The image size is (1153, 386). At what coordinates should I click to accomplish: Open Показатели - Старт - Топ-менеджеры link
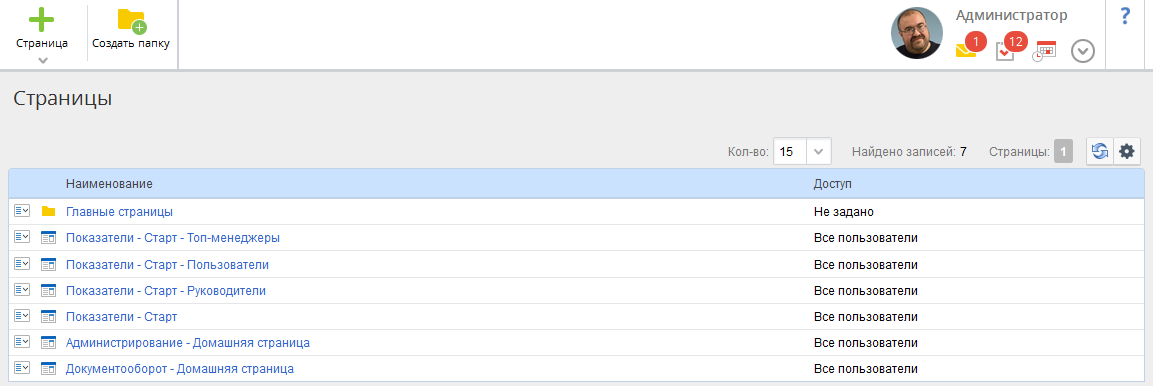coord(173,237)
